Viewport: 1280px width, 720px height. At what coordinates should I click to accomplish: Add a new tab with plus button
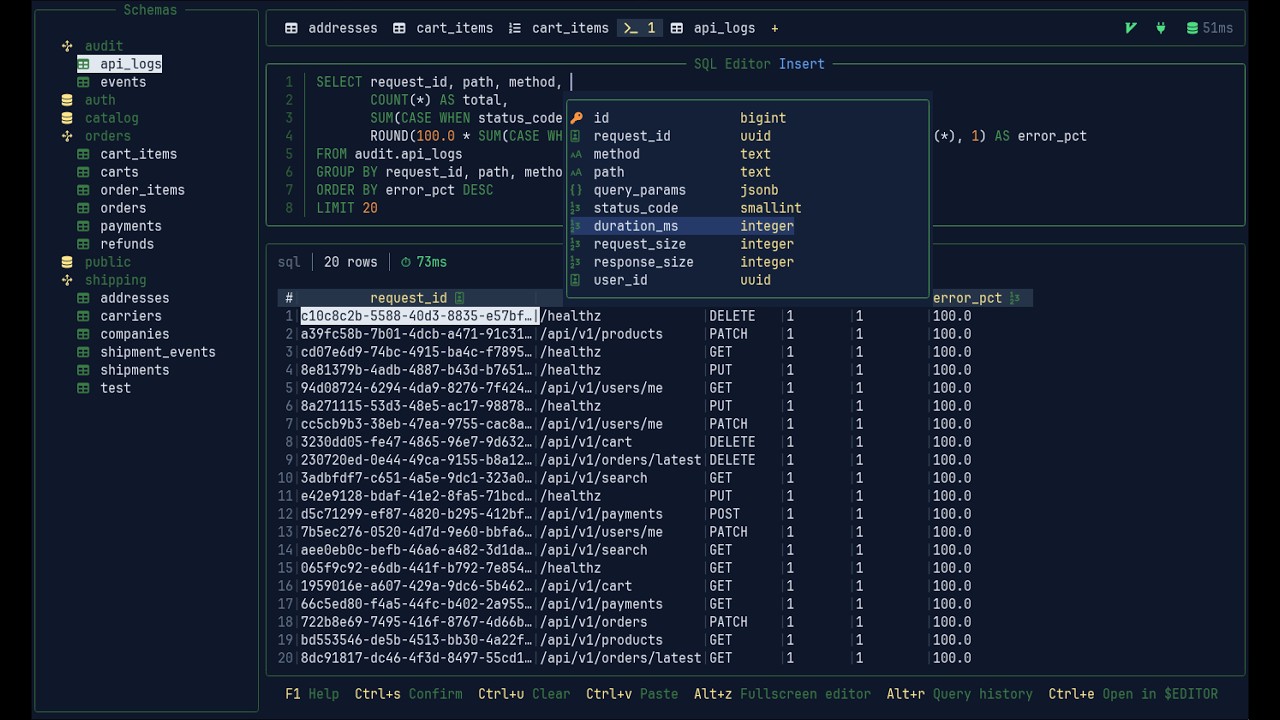(774, 28)
